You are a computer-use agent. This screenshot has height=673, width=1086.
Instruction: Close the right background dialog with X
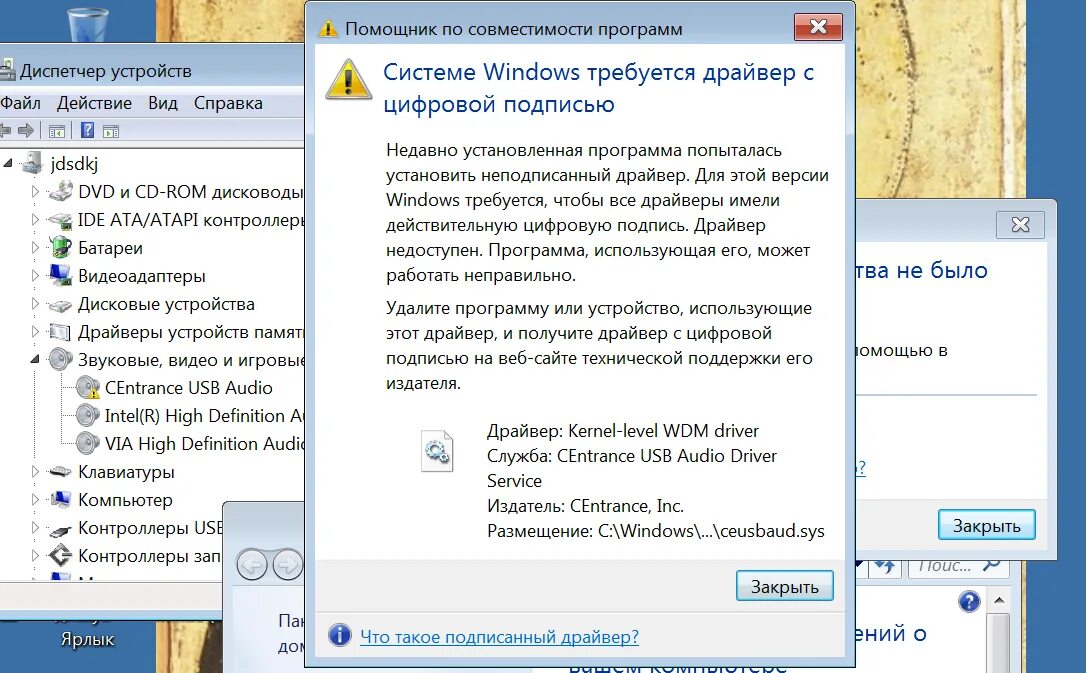[x=1020, y=224]
